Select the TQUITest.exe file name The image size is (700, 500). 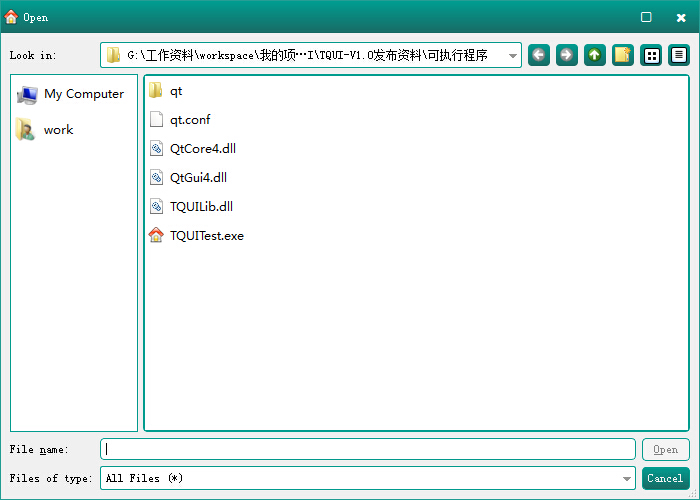[x=207, y=235]
